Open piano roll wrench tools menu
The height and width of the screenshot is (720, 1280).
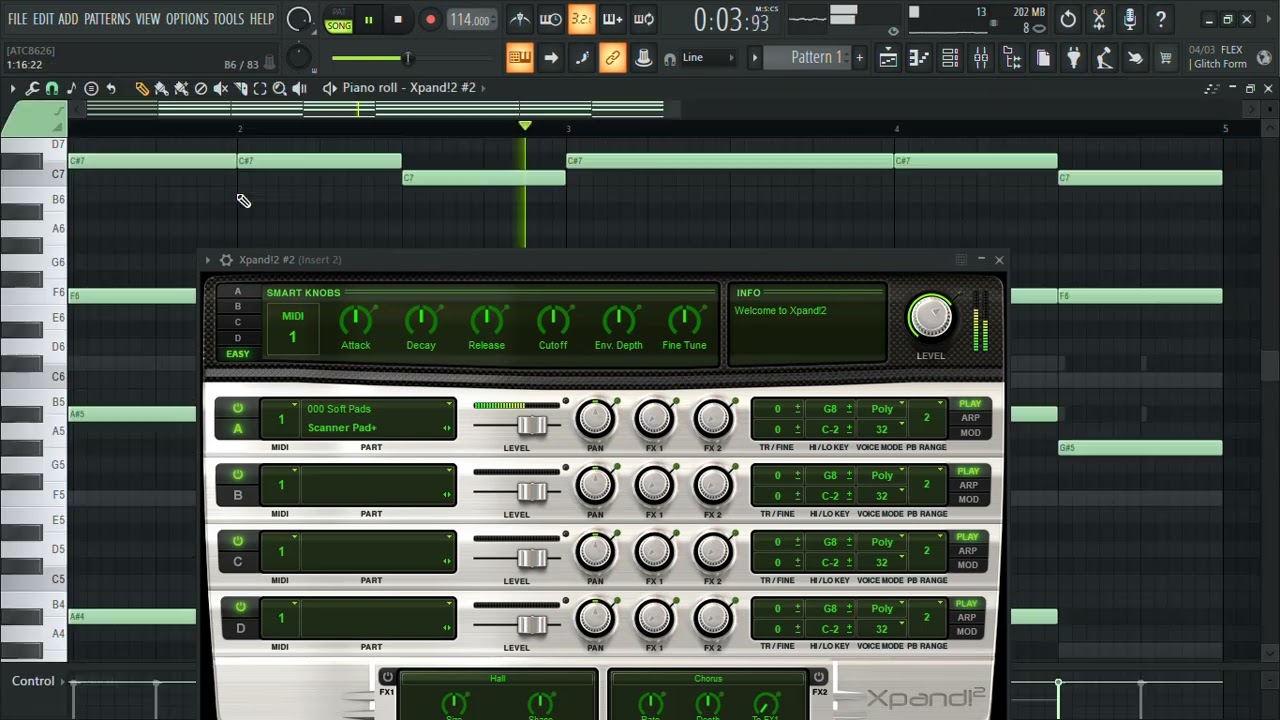(32, 88)
